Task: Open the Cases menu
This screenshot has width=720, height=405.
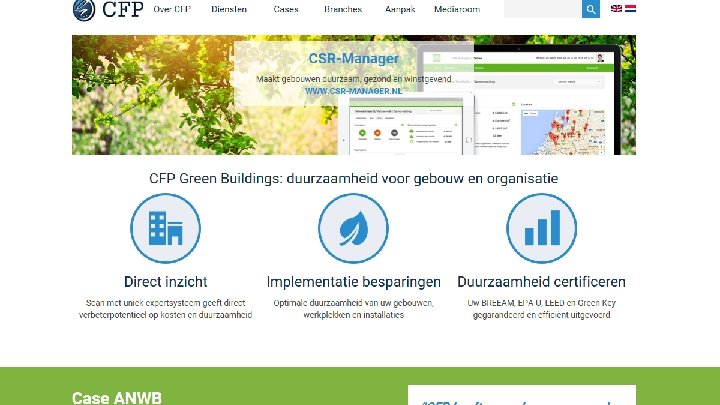Action: [x=286, y=9]
